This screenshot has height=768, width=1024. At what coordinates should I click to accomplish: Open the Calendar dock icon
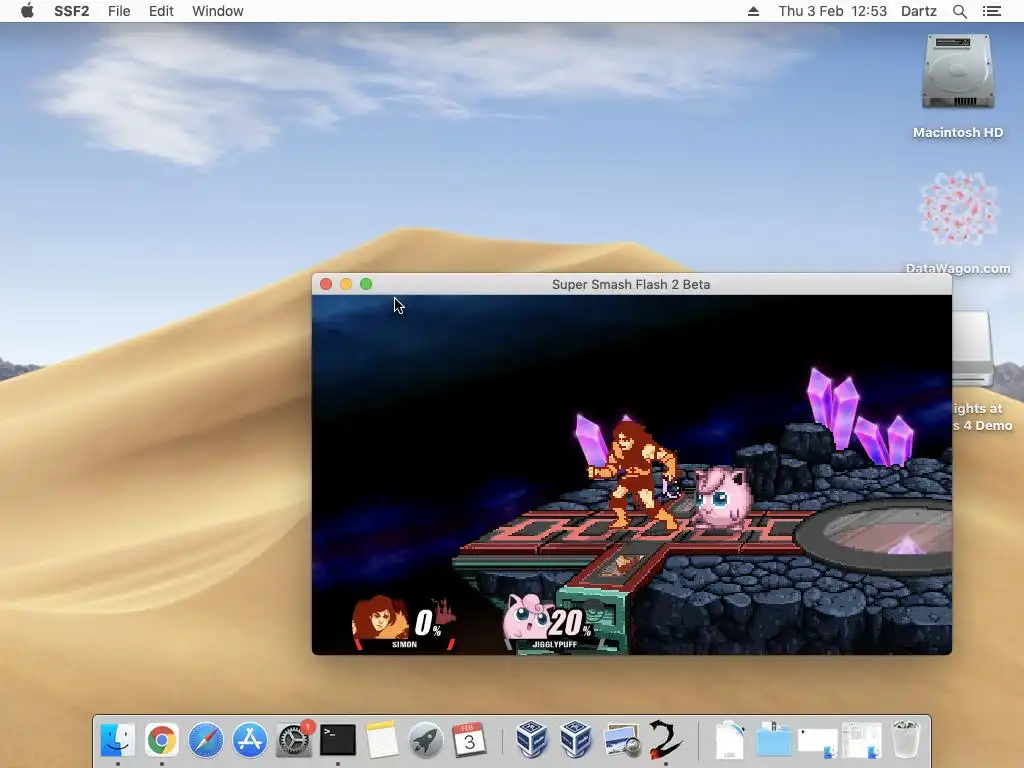[469, 739]
